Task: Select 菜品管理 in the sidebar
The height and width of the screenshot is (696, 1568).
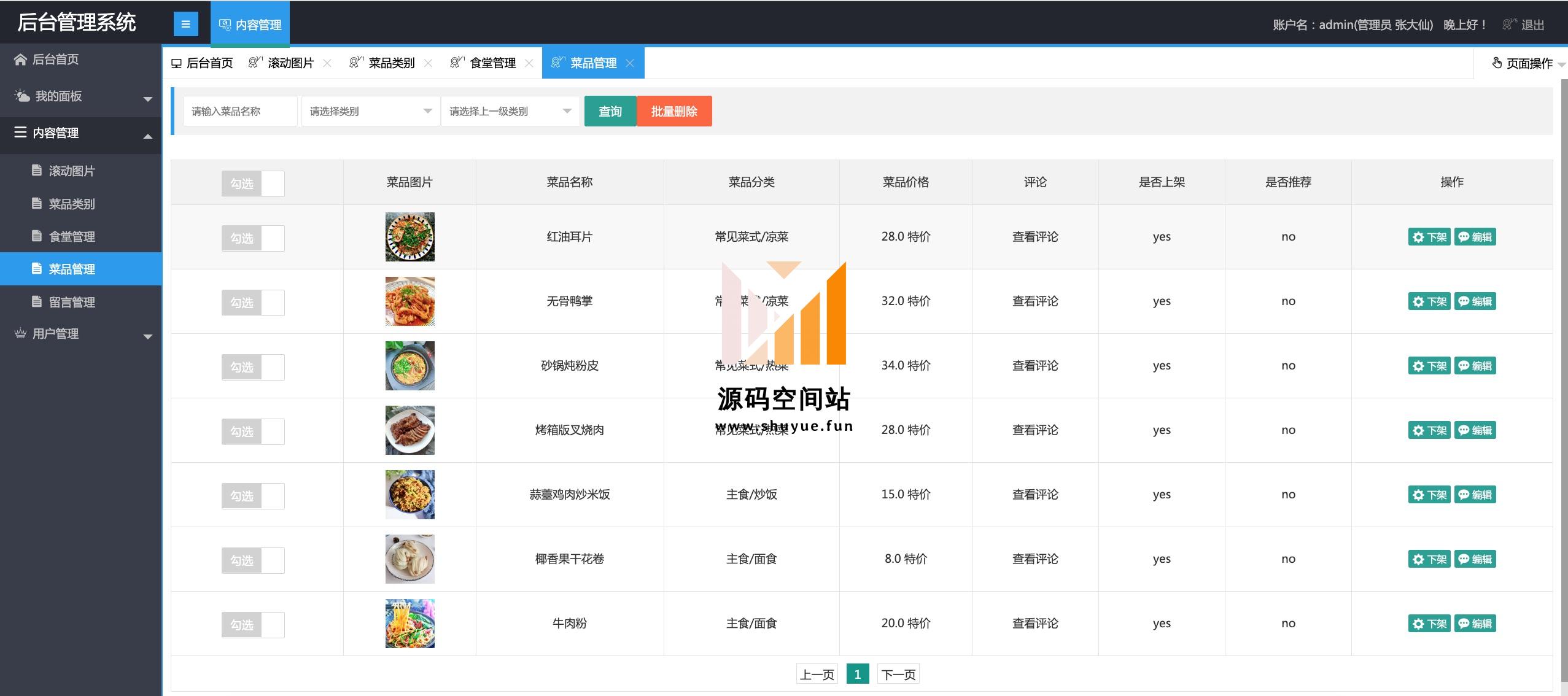Action: (x=80, y=269)
